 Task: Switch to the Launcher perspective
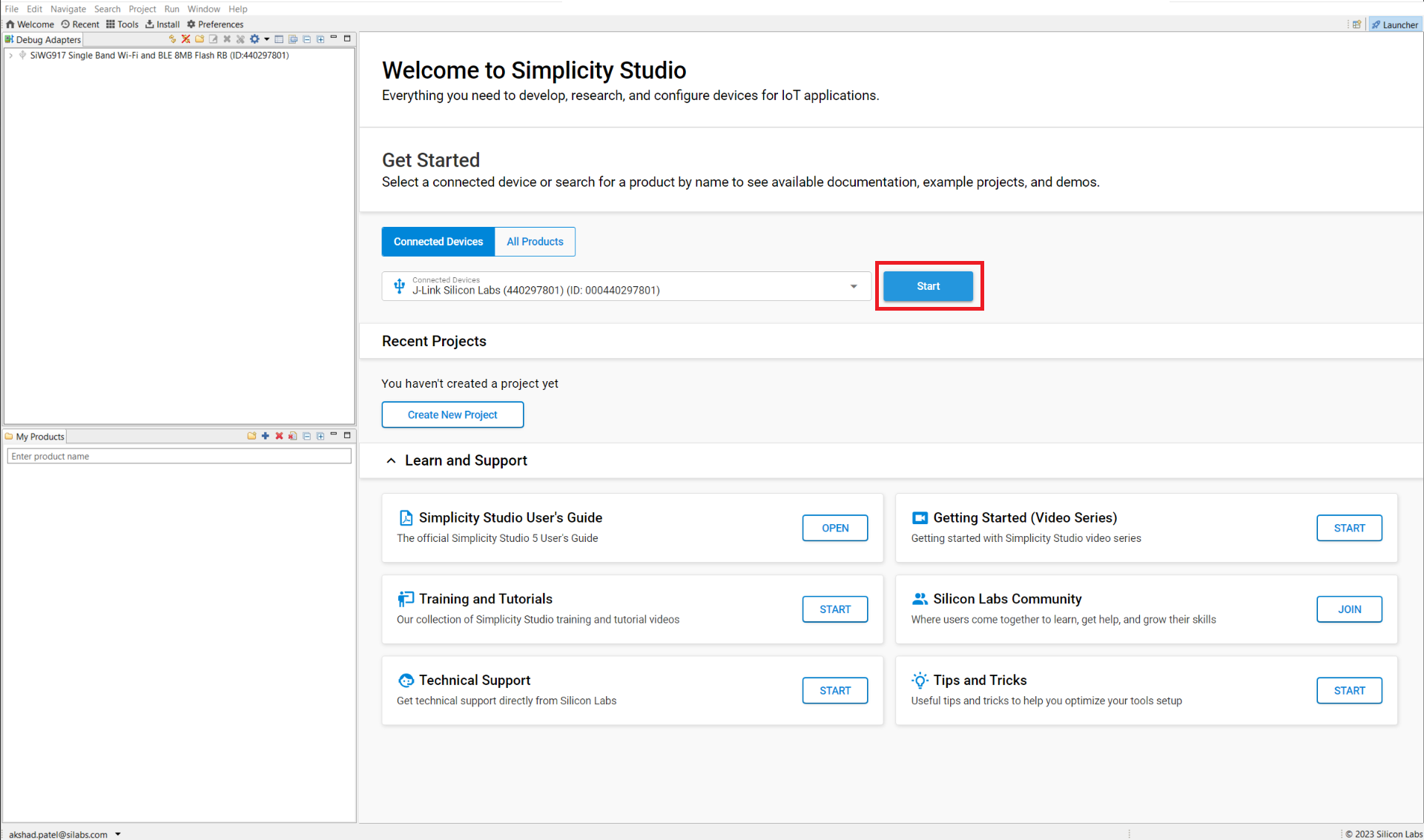point(1394,24)
